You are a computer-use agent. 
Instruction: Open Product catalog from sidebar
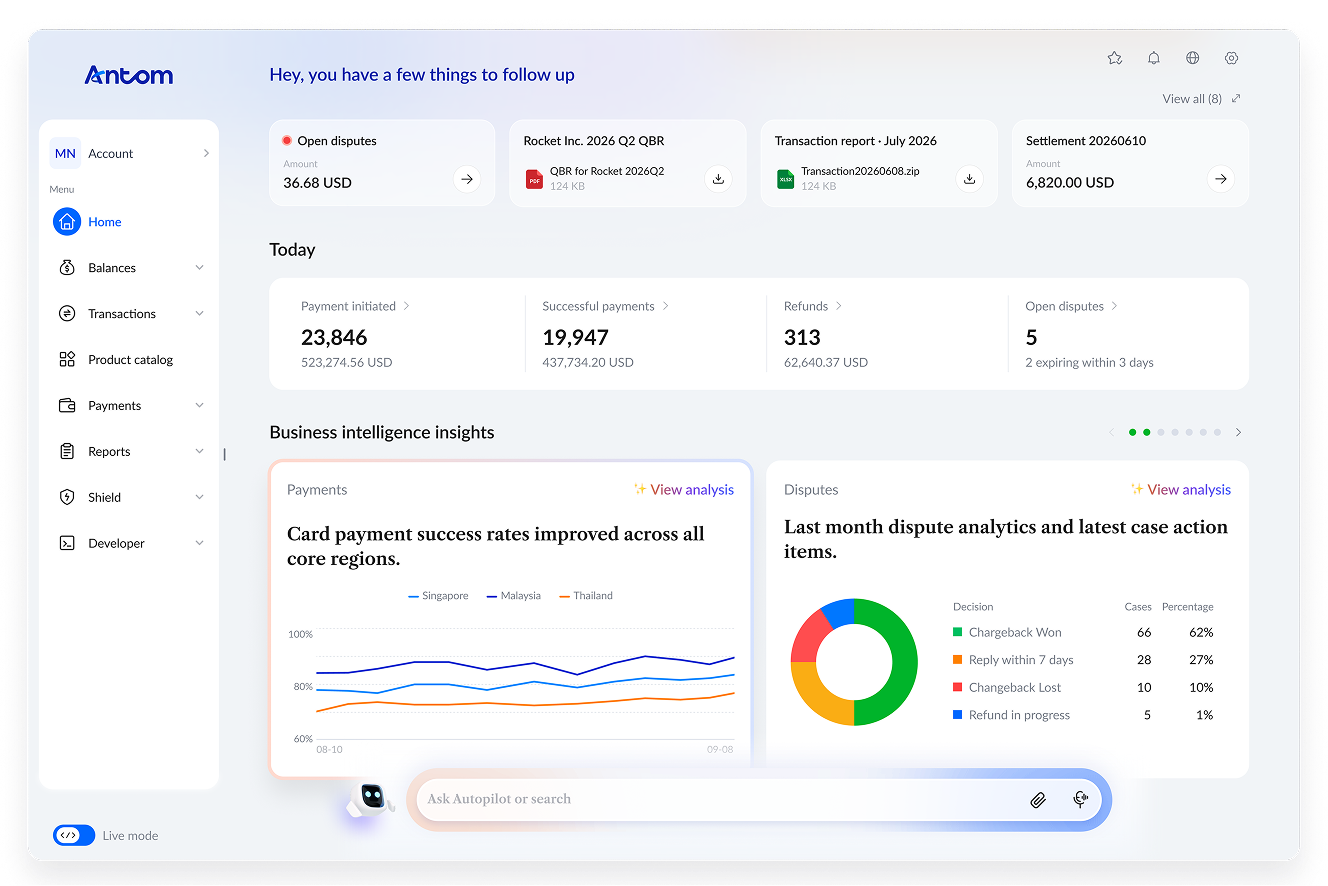tap(130, 360)
